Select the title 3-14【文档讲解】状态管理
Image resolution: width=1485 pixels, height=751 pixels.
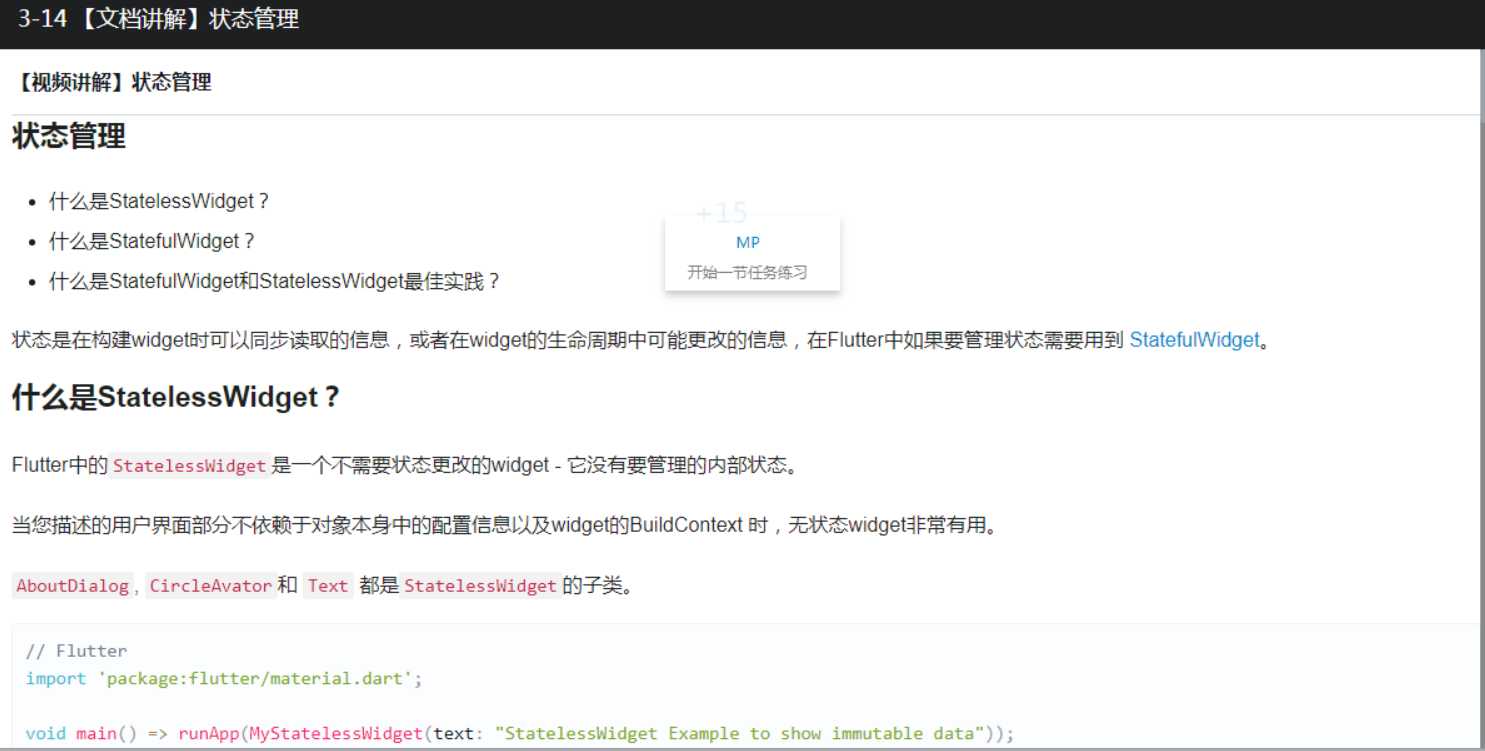158,19
